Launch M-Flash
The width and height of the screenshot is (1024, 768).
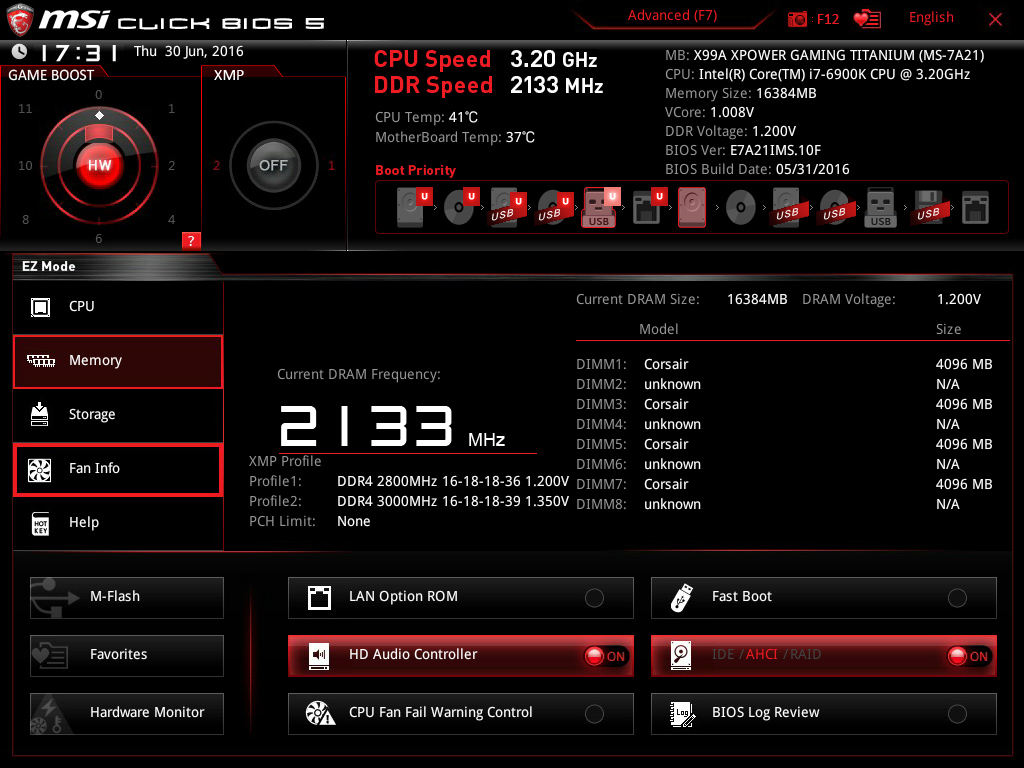tap(127, 598)
